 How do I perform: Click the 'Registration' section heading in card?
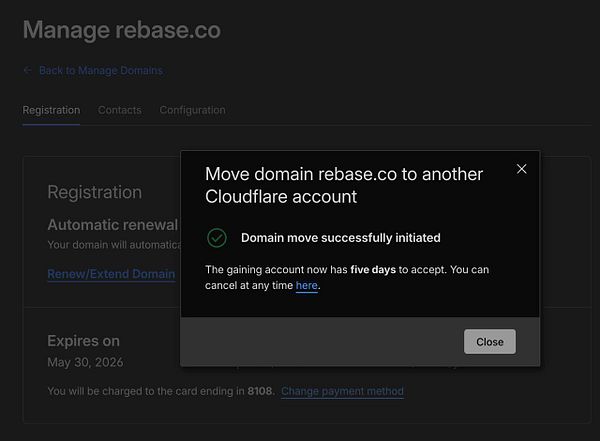(x=95, y=192)
